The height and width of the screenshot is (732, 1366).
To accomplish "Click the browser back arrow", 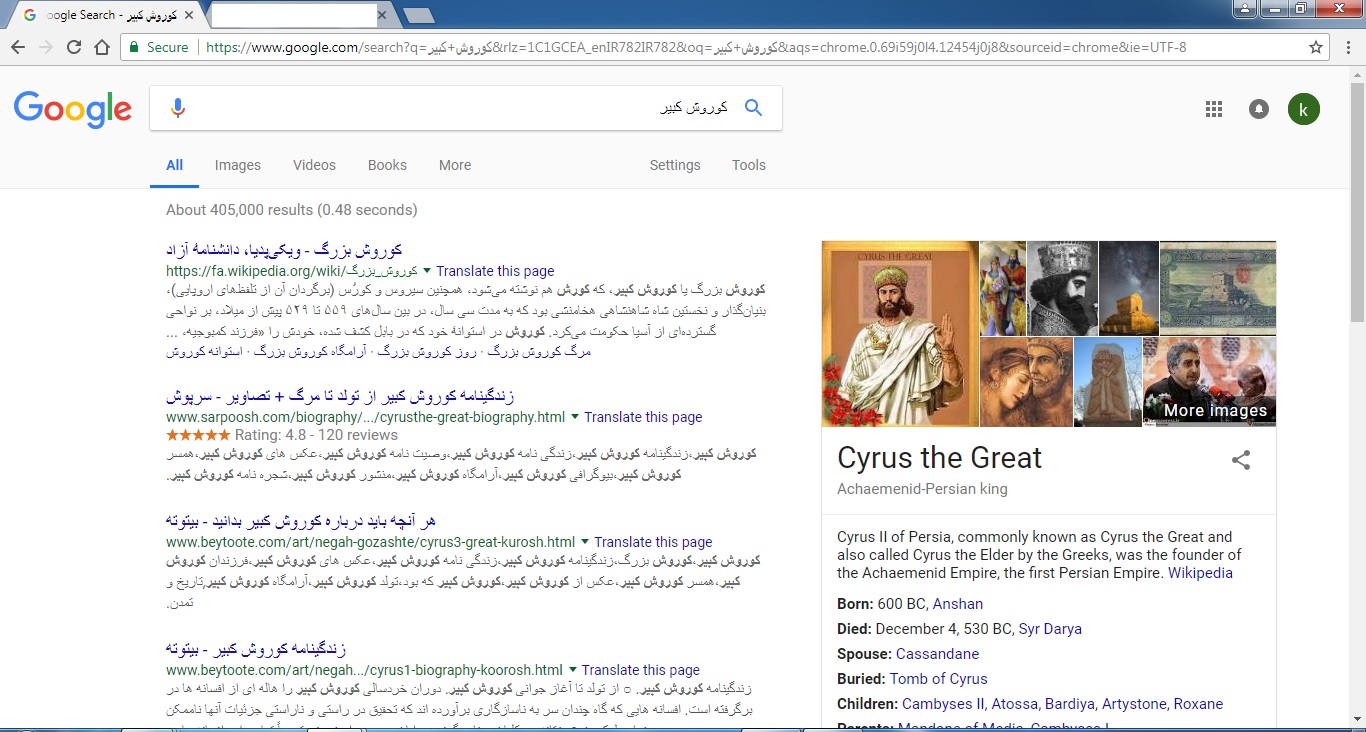I will coord(19,47).
